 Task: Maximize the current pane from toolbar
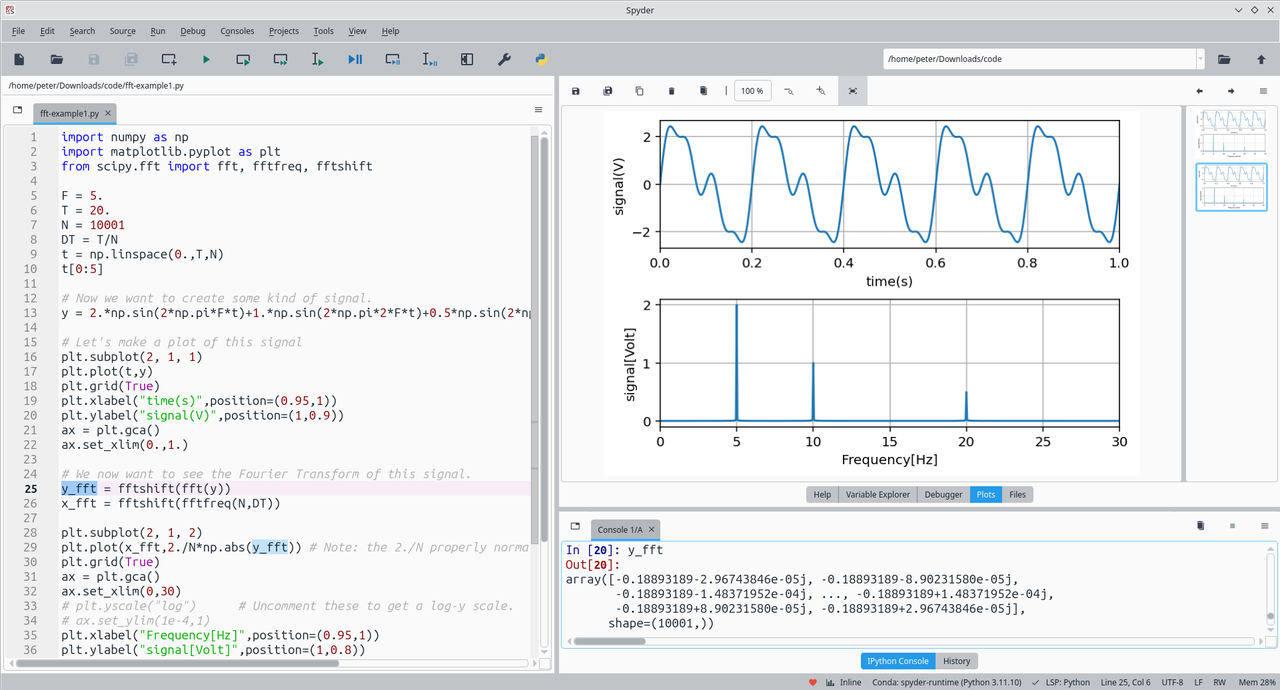(x=467, y=60)
